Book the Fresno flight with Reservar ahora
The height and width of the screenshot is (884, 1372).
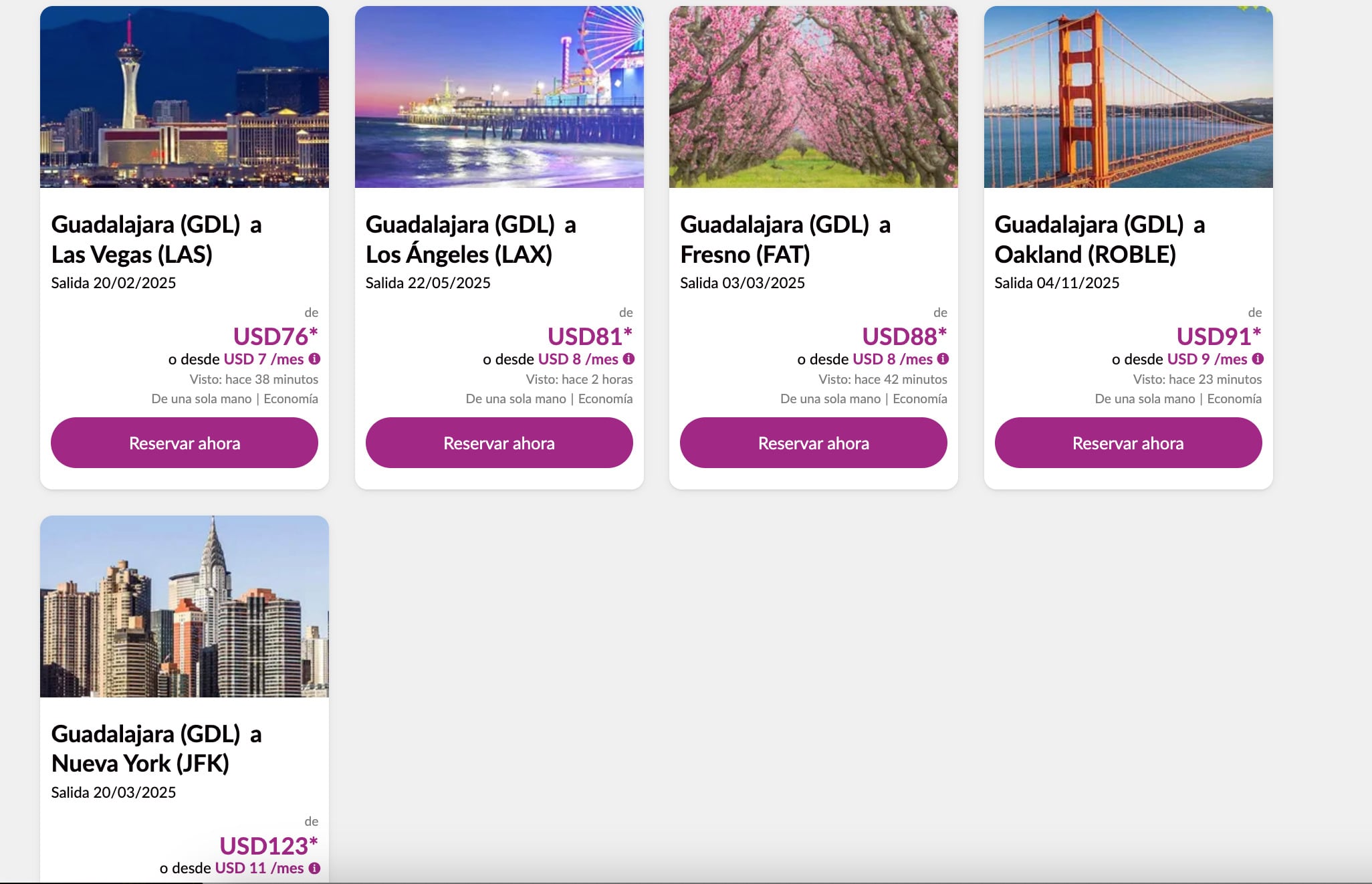(x=813, y=443)
